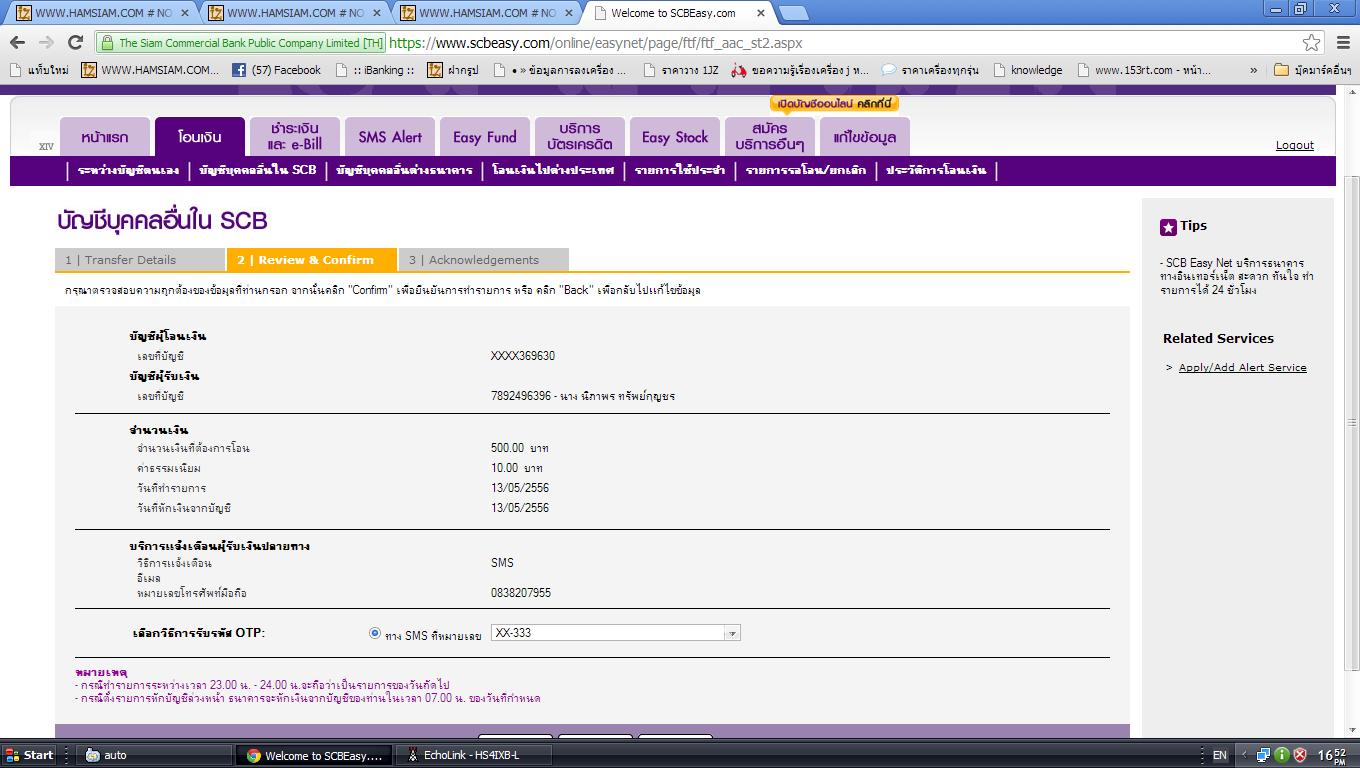Open a new browser tab
Viewport: 1360px width, 768px height.
click(x=793, y=13)
